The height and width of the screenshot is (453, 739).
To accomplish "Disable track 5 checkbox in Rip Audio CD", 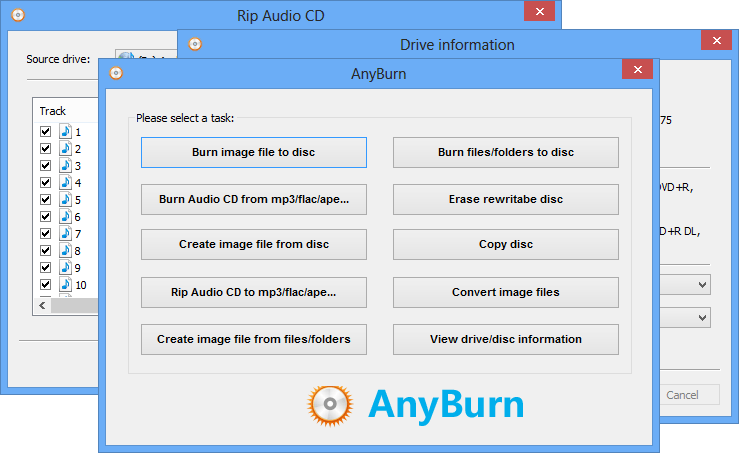I will 45,199.
